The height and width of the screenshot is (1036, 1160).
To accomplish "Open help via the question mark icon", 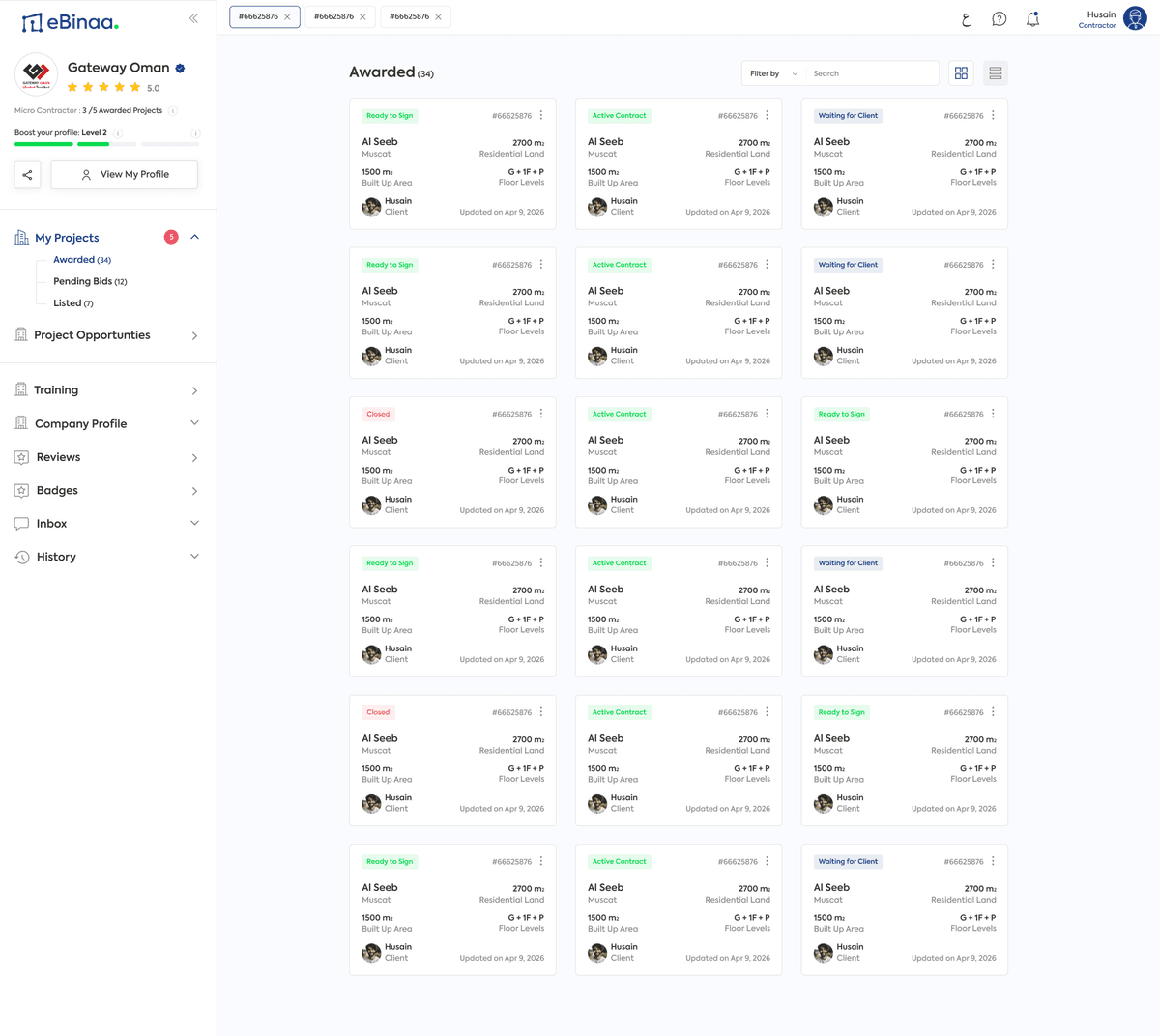I will [x=1000, y=19].
